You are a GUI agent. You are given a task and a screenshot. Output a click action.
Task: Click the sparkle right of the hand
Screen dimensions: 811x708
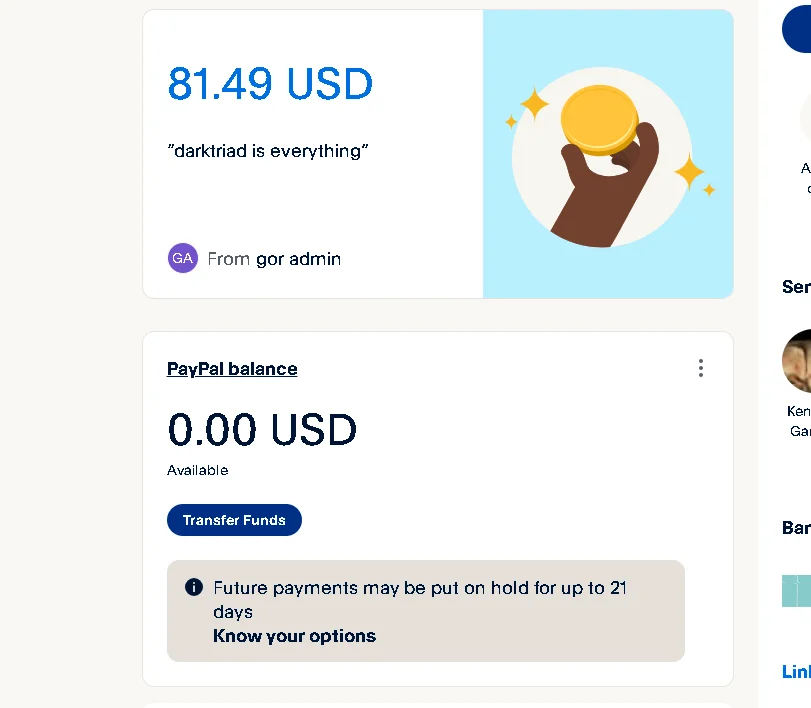689,172
